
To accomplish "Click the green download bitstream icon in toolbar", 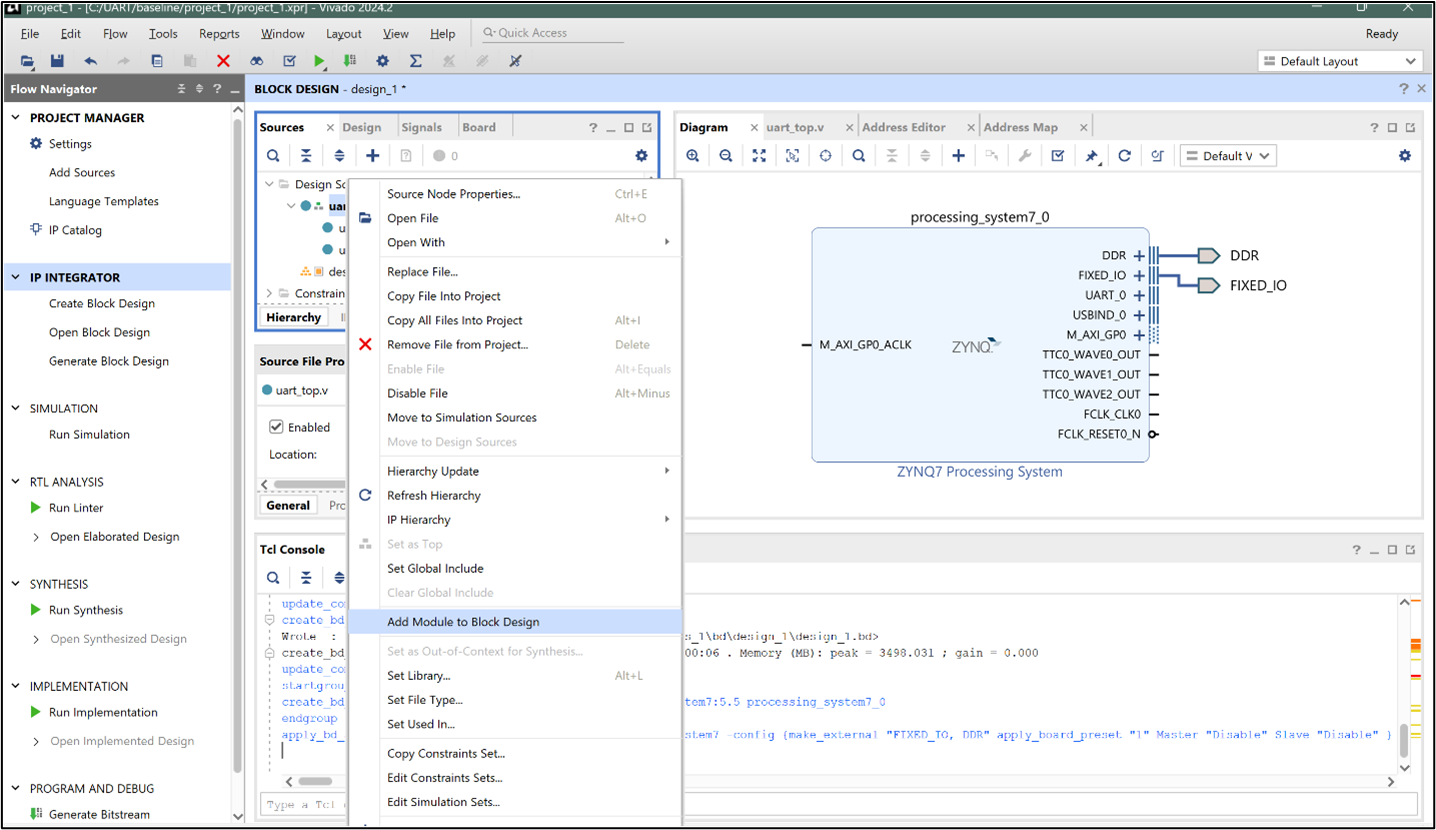I will (350, 61).
